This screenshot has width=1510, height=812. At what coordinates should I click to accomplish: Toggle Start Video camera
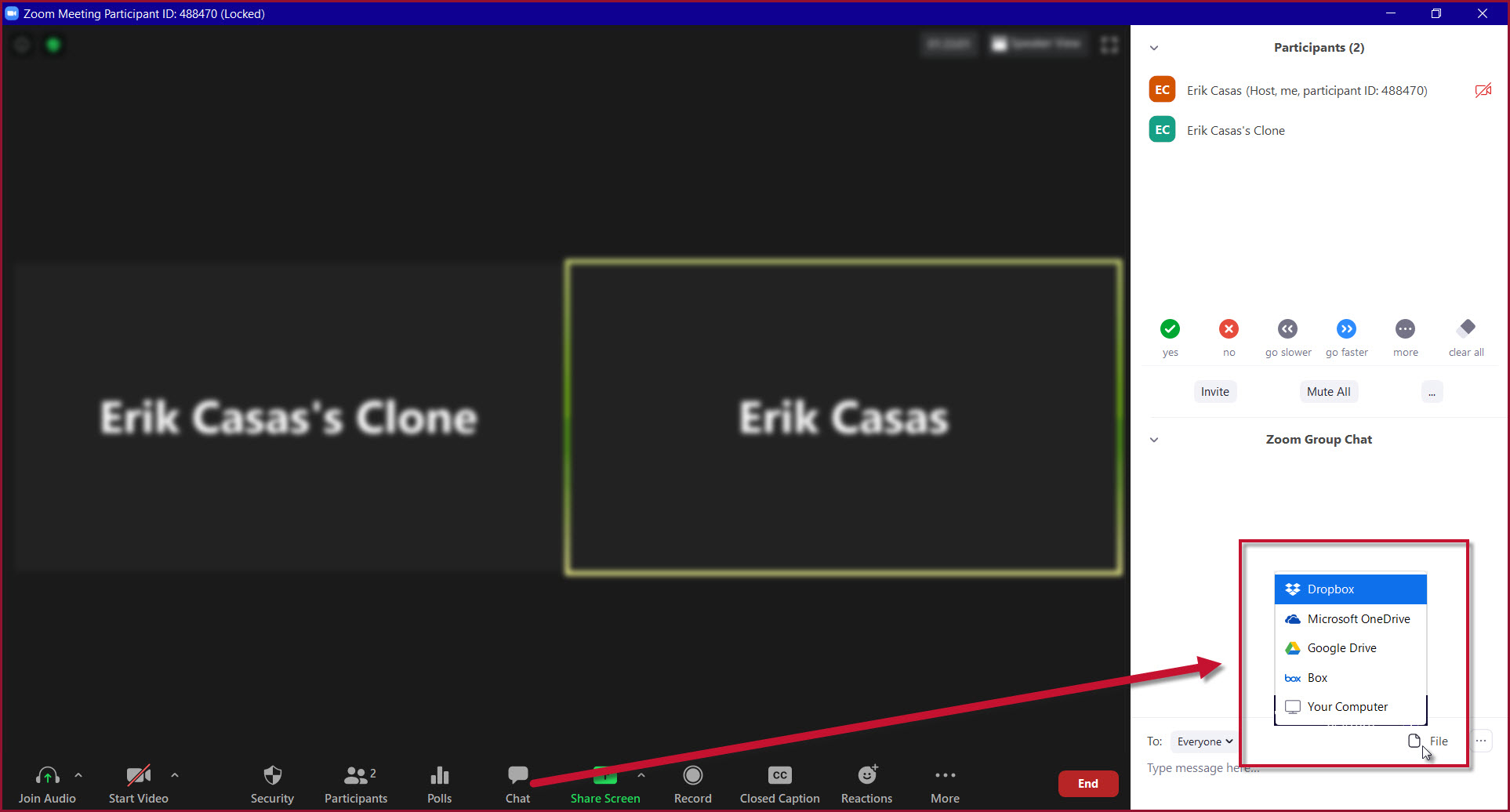click(x=139, y=776)
